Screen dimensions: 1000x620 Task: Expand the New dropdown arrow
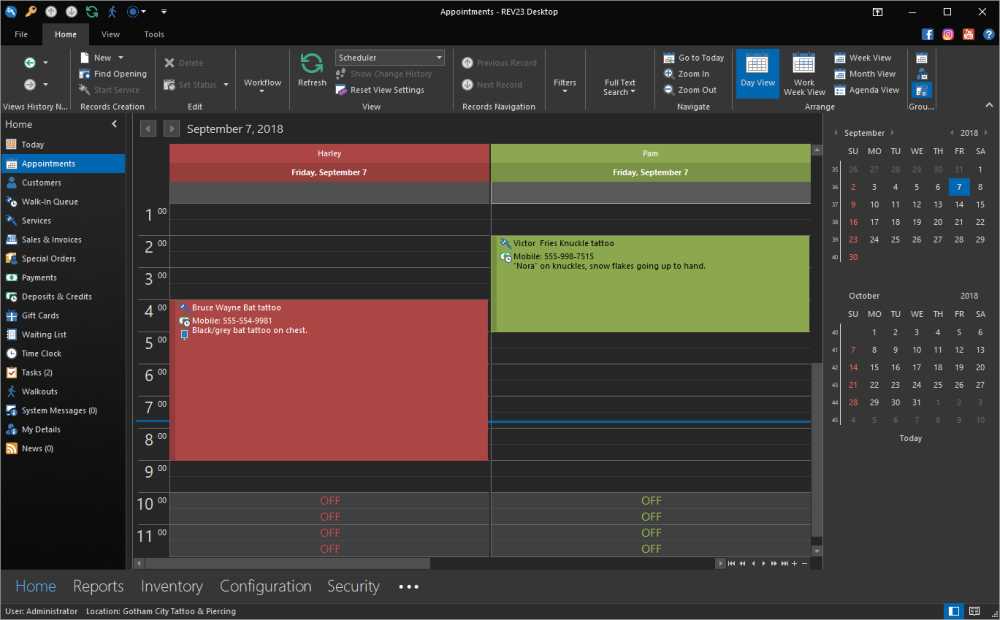[121, 57]
